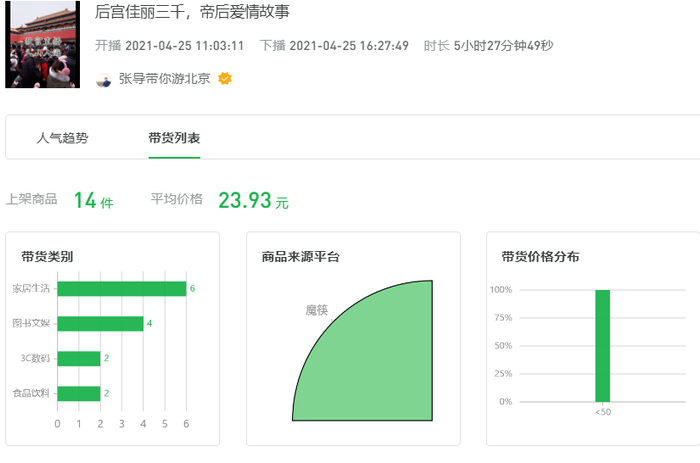This screenshot has height=463, width=700.
Task: Click the 3C数码 bar in category chart
Action: [79, 358]
